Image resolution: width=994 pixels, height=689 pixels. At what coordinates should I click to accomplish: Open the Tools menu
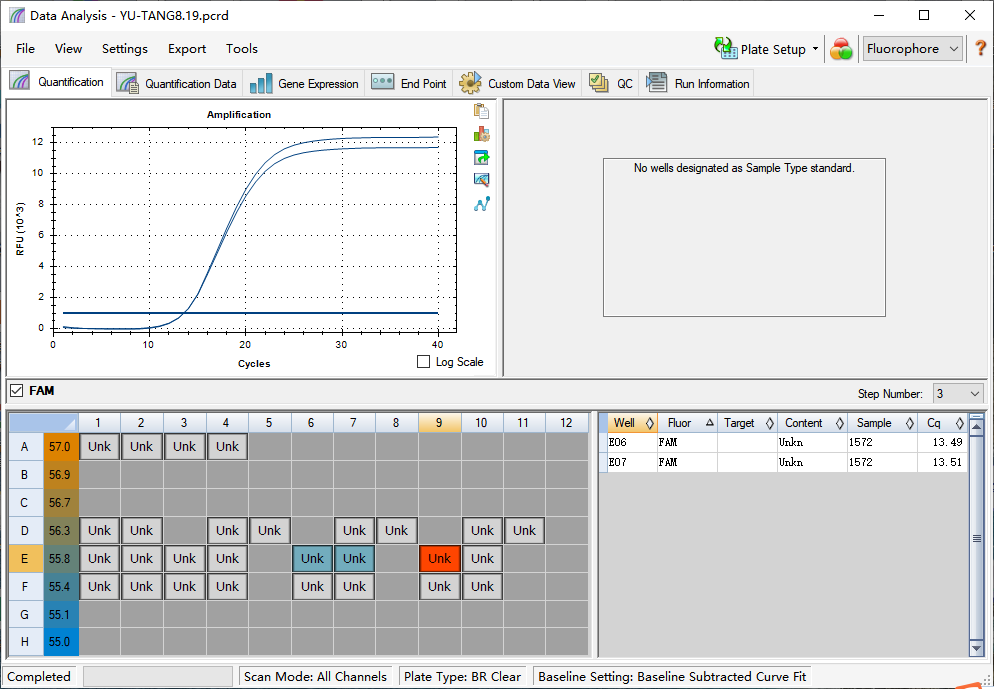click(242, 49)
